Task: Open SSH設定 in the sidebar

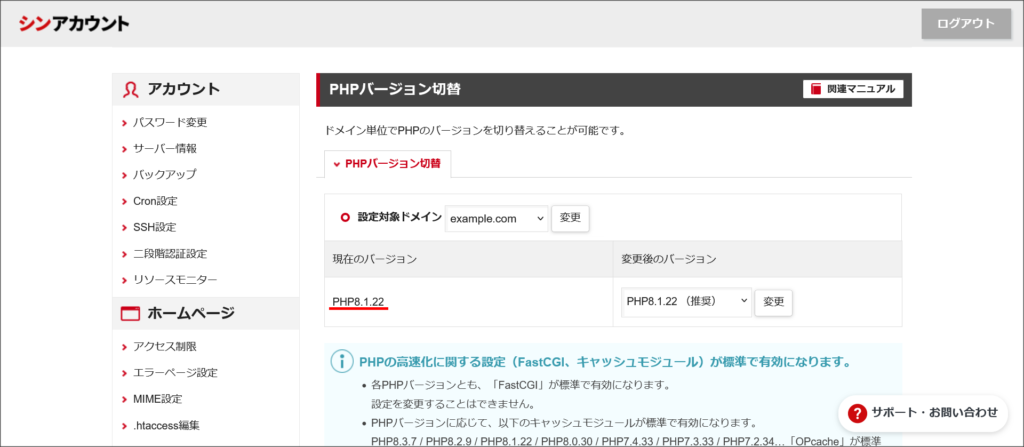Action: click(x=154, y=227)
